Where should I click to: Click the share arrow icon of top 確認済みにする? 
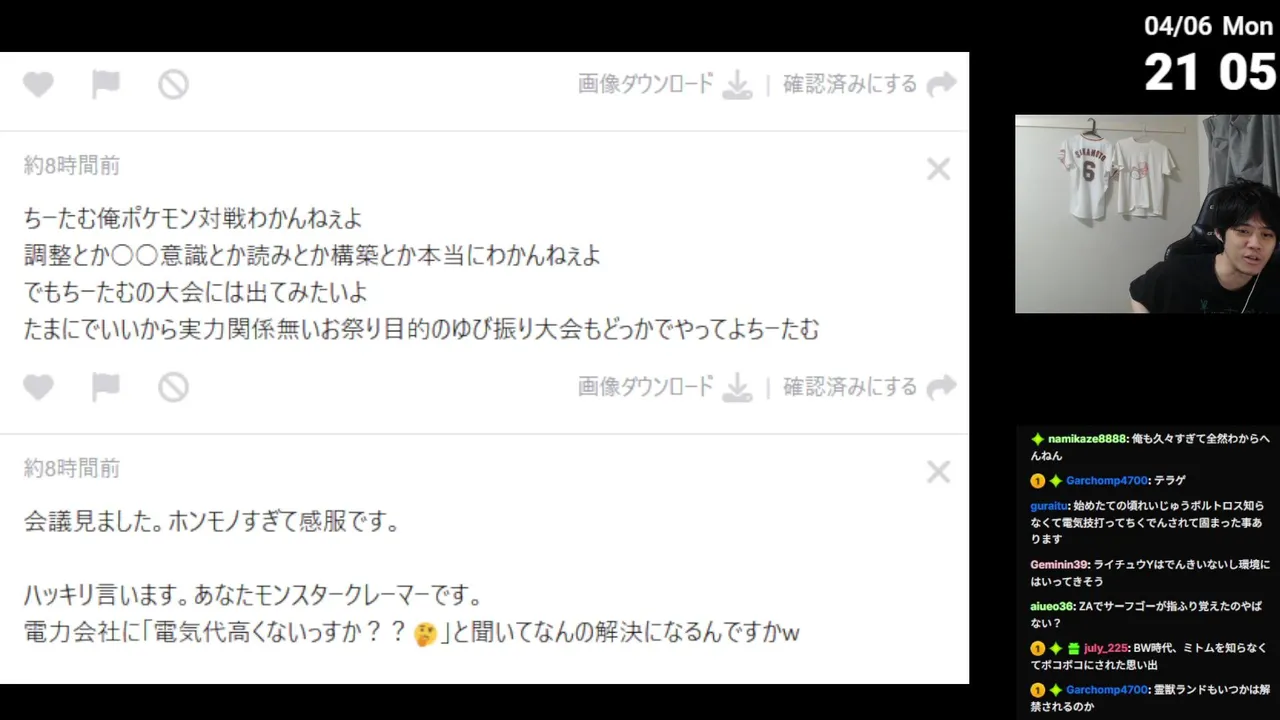click(x=941, y=85)
